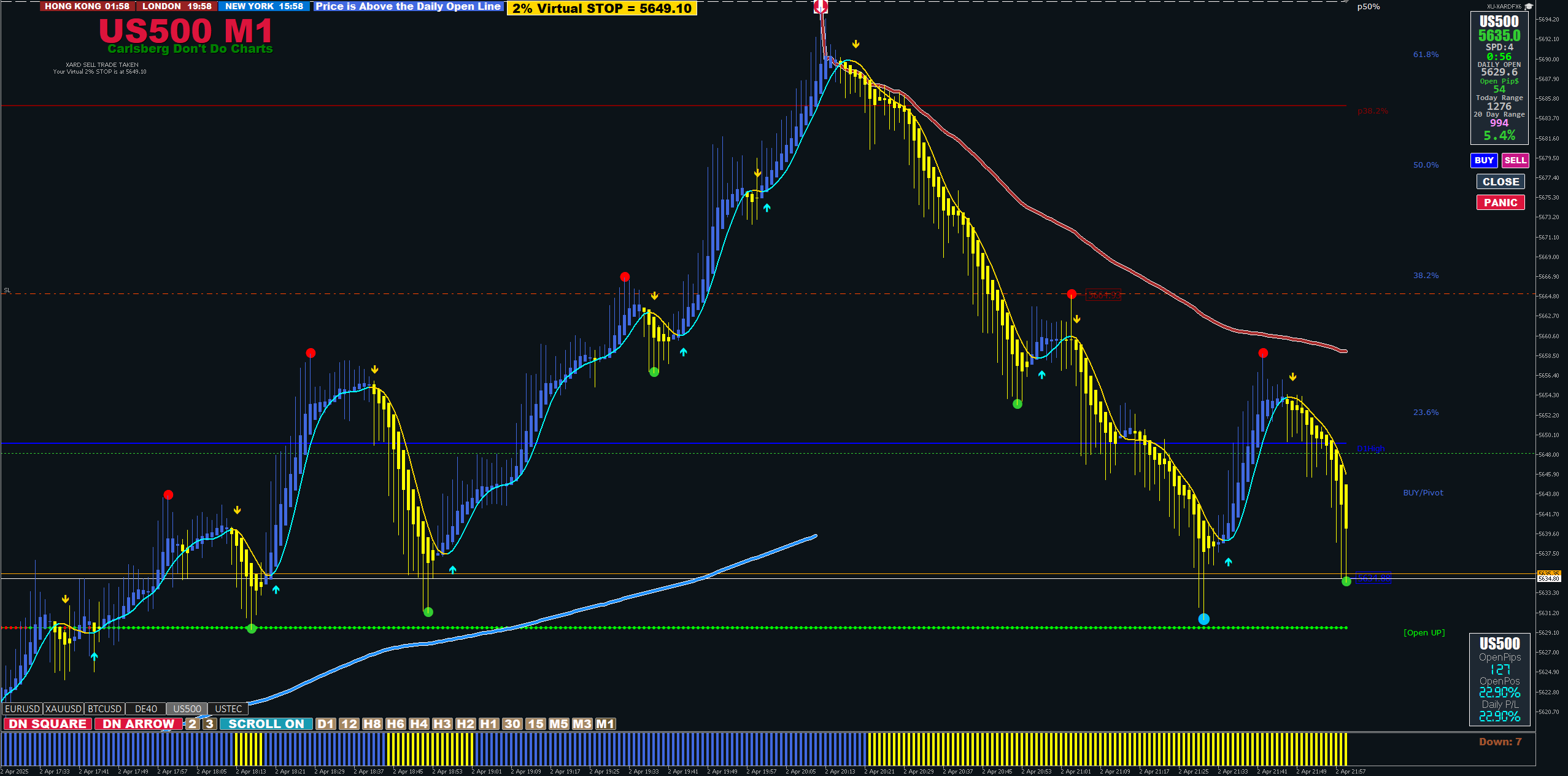Click the red dot on the SL line
The width and height of the screenshot is (1568, 776).
click(x=1072, y=294)
